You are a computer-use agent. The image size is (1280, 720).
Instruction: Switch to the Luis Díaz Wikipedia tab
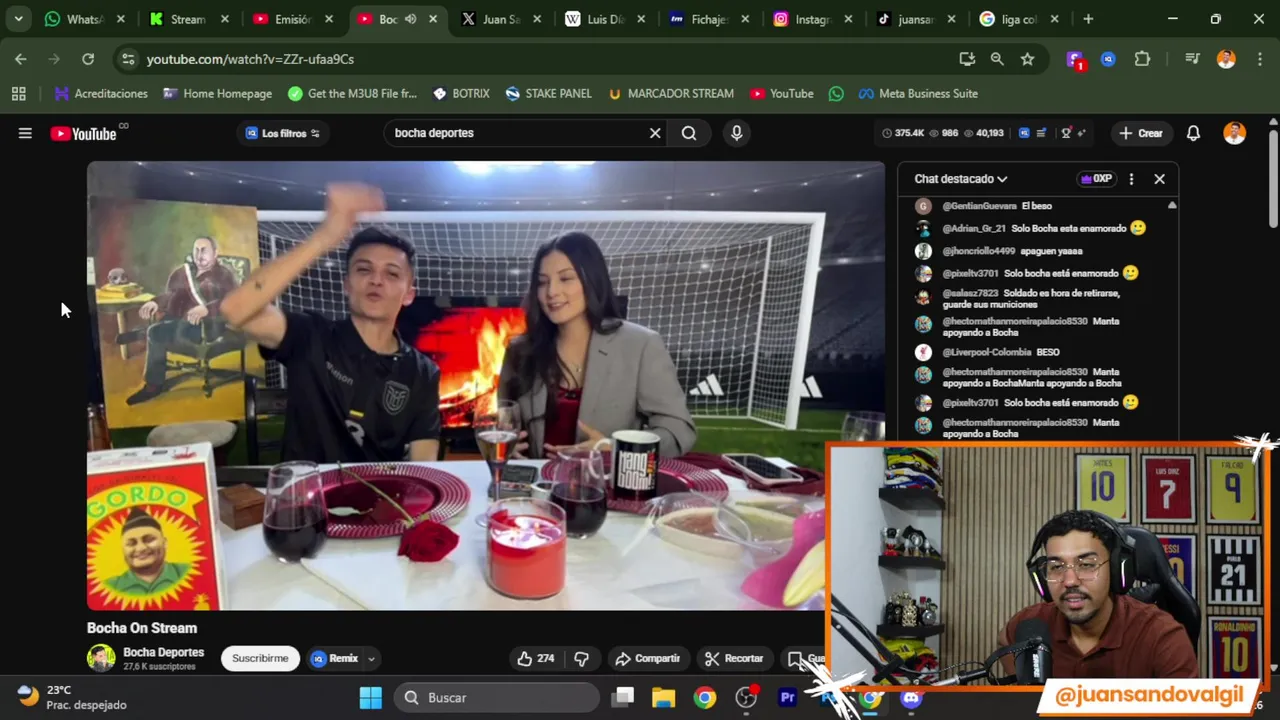[x=603, y=19]
